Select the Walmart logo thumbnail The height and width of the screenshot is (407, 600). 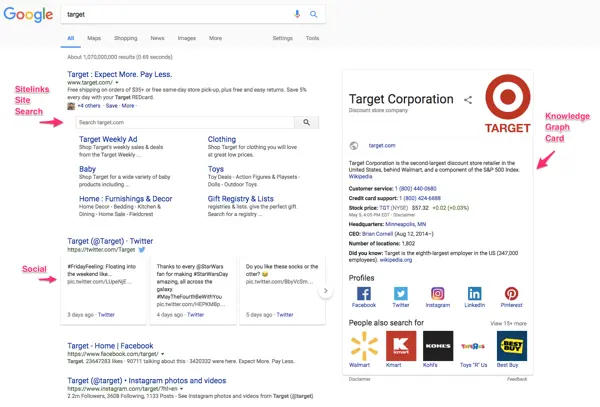point(364,346)
